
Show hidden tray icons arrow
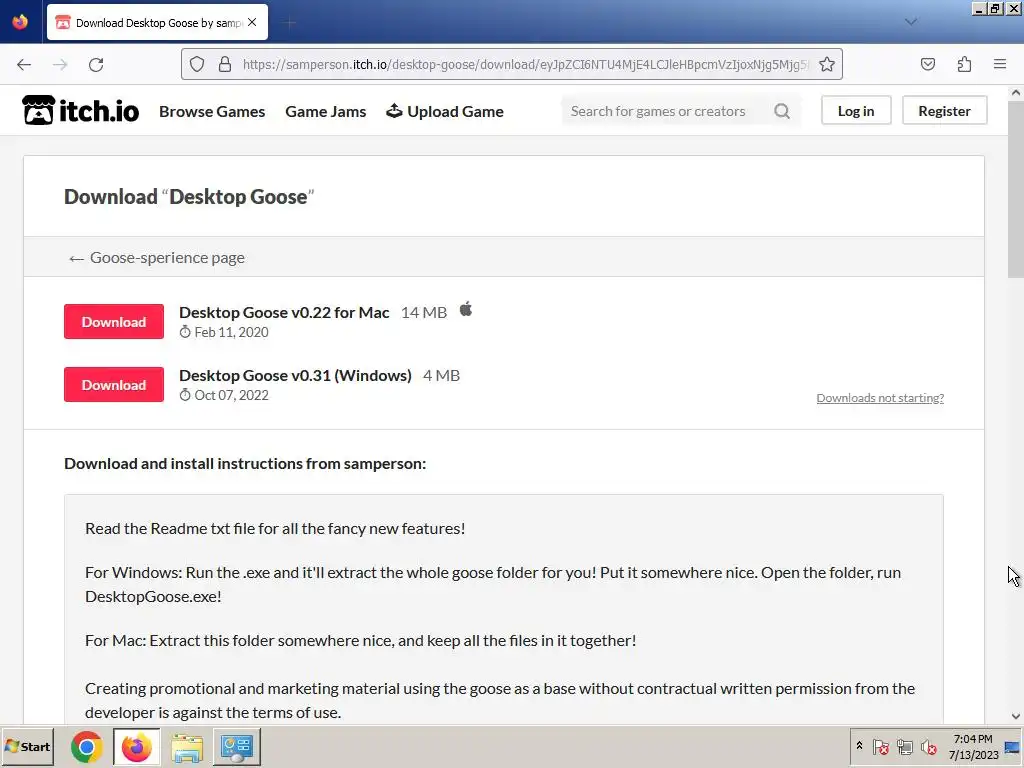click(x=859, y=746)
